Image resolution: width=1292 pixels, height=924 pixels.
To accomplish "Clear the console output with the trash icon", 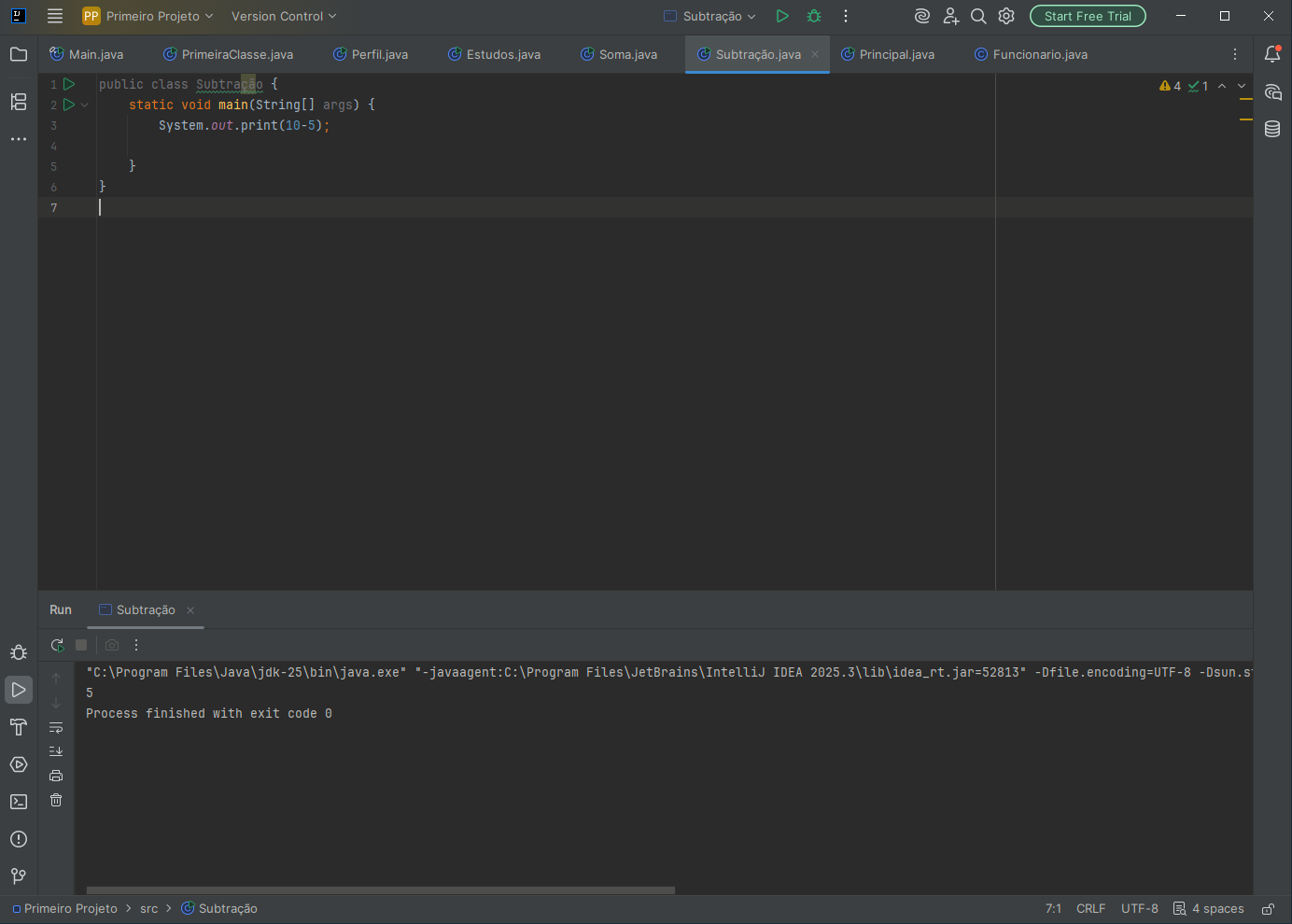I will tap(56, 800).
